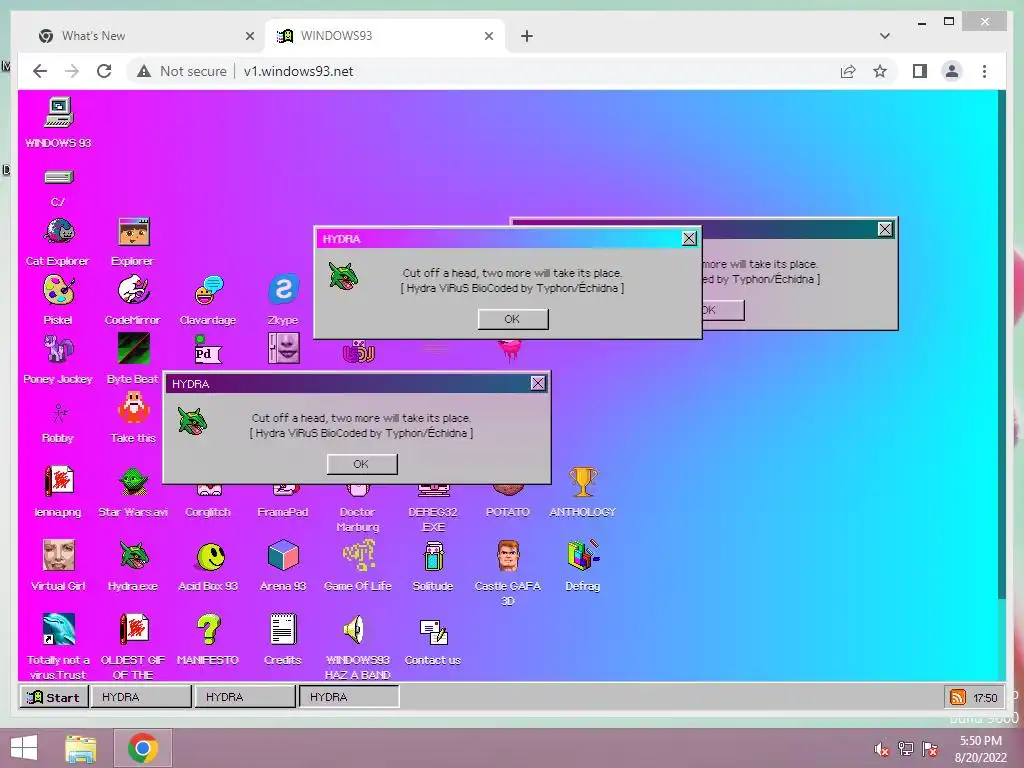Go back in browser history
Image resolution: width=1024 pixels, height=768 pixels.
click(40, 71)
